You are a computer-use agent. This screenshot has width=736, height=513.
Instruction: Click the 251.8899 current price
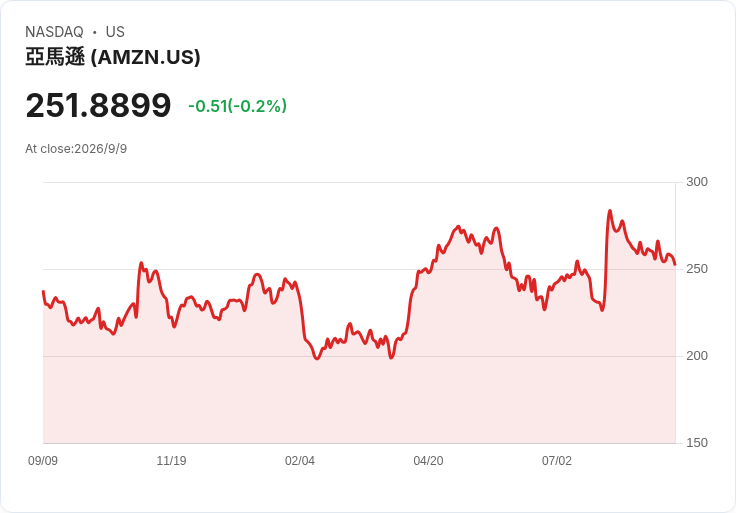coord(99,105)
